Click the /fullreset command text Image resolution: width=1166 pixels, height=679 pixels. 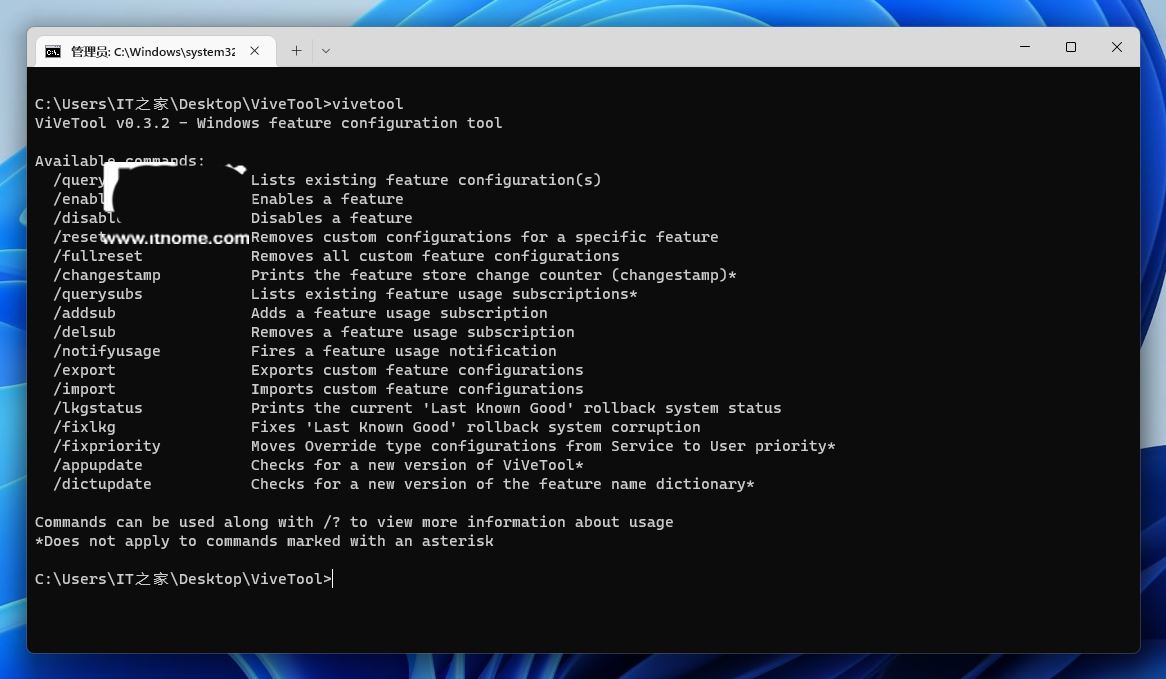[97, 256]
